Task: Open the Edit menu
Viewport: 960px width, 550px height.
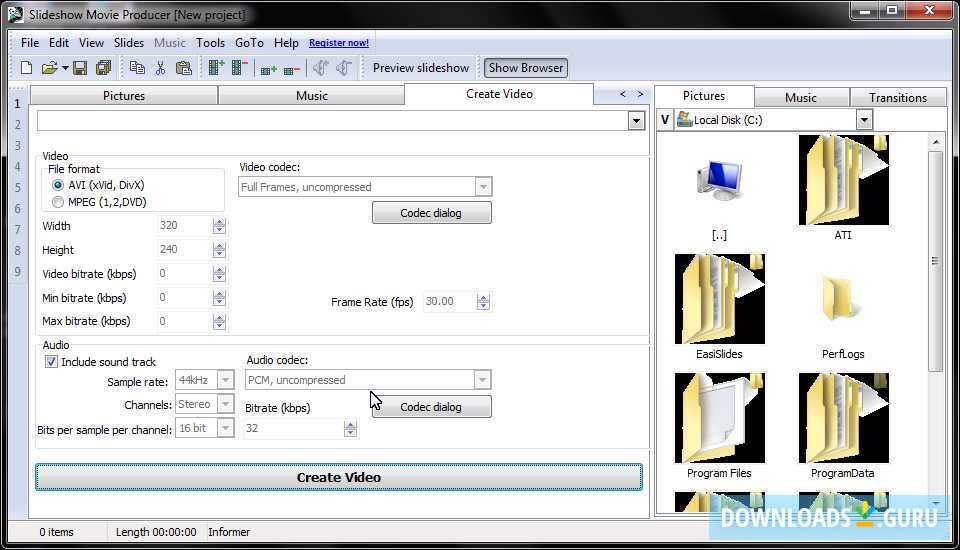Action: 59,42
